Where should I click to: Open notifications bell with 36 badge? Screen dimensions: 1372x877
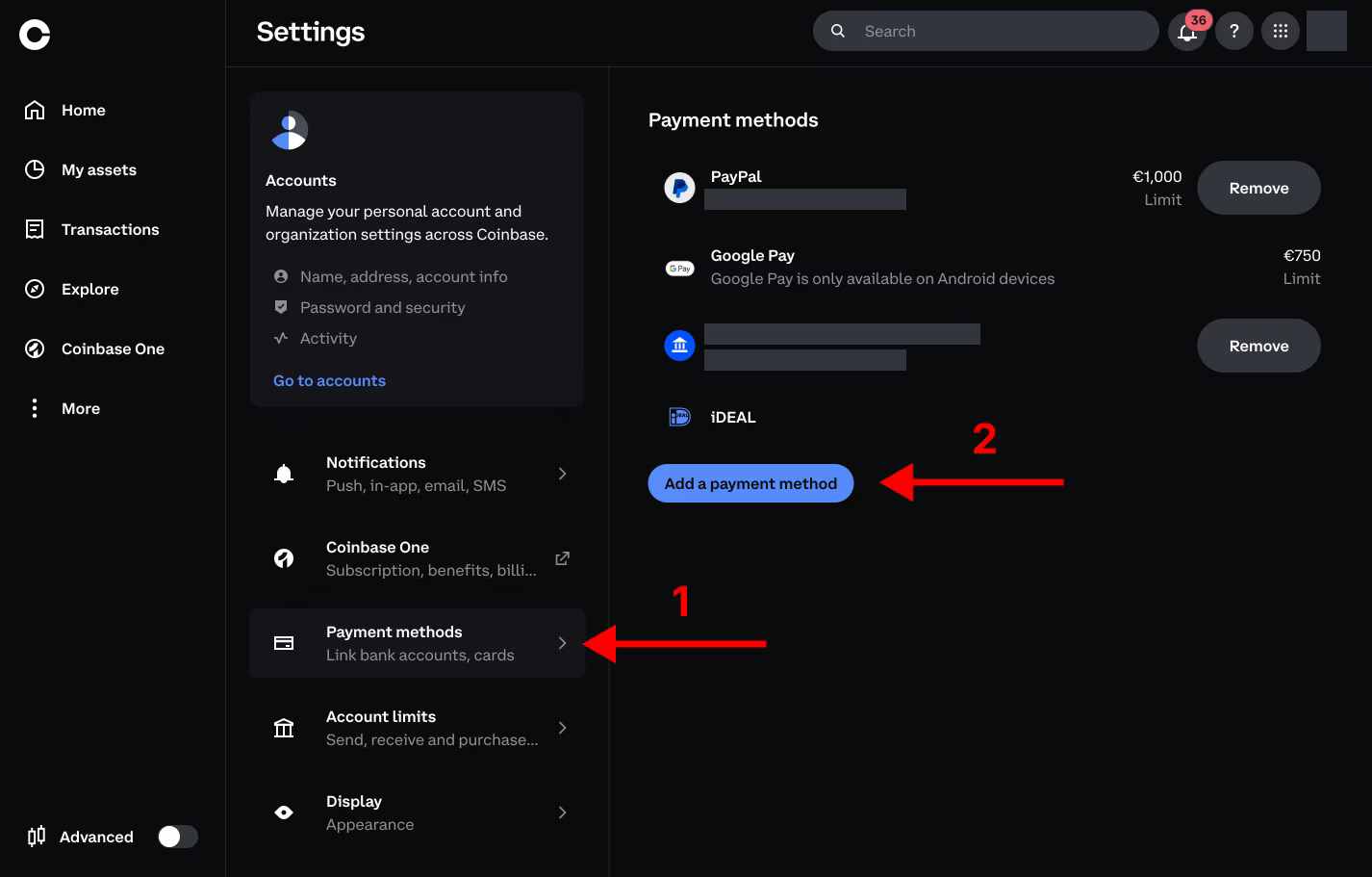[1187, 31]
